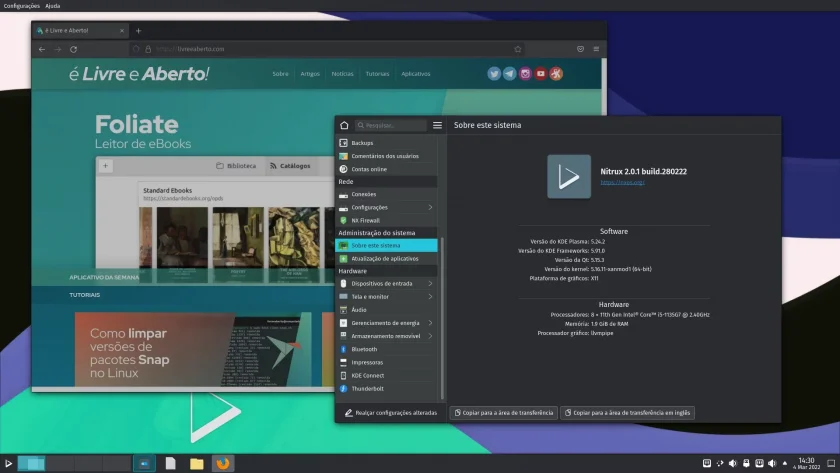Screen dimensions: 840x473
Task: Switch to first virtual desktop pager
Action: tap(32, 463)
